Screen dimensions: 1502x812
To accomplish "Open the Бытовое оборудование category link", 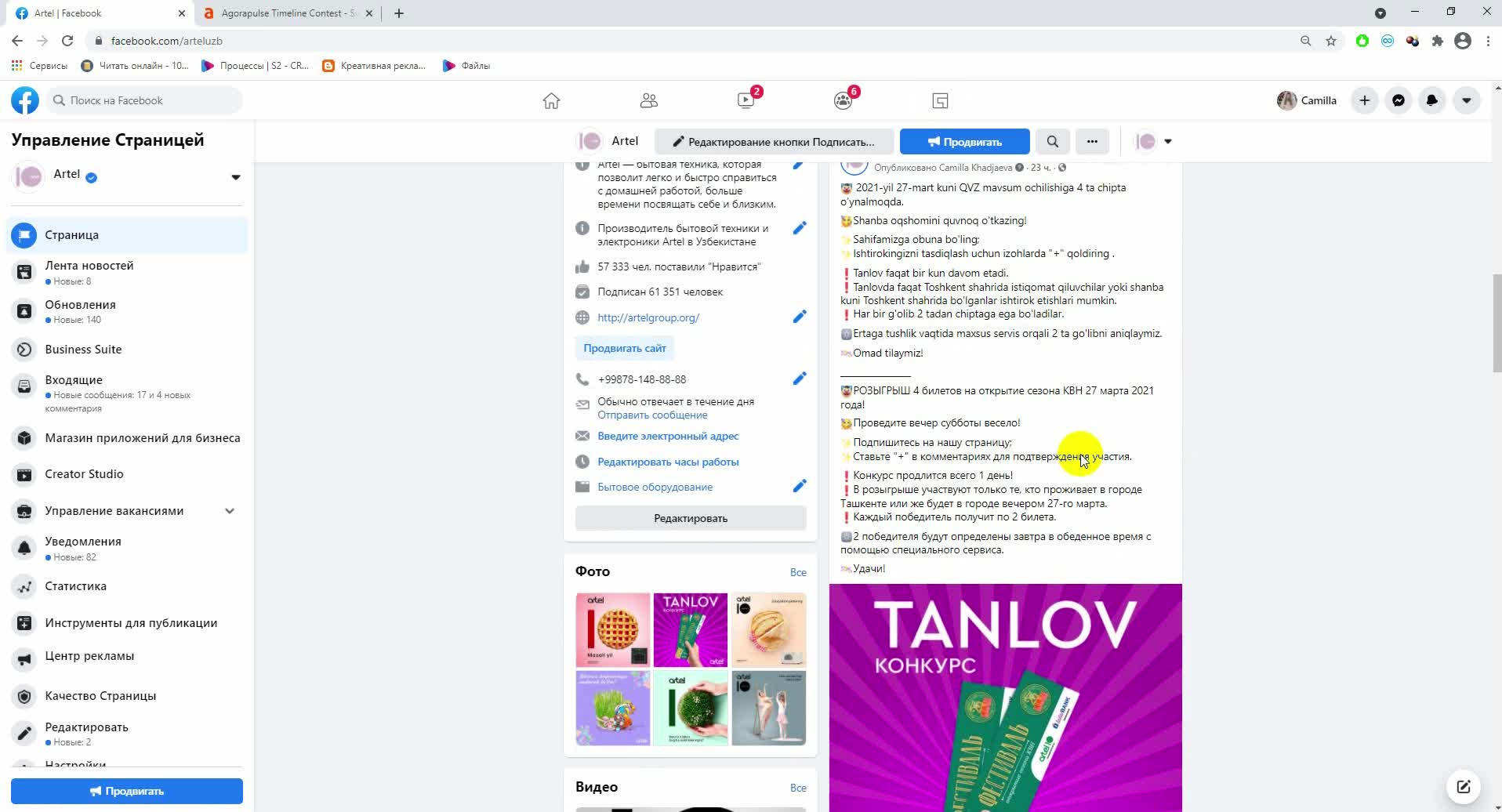I will [x=655, y=487].
